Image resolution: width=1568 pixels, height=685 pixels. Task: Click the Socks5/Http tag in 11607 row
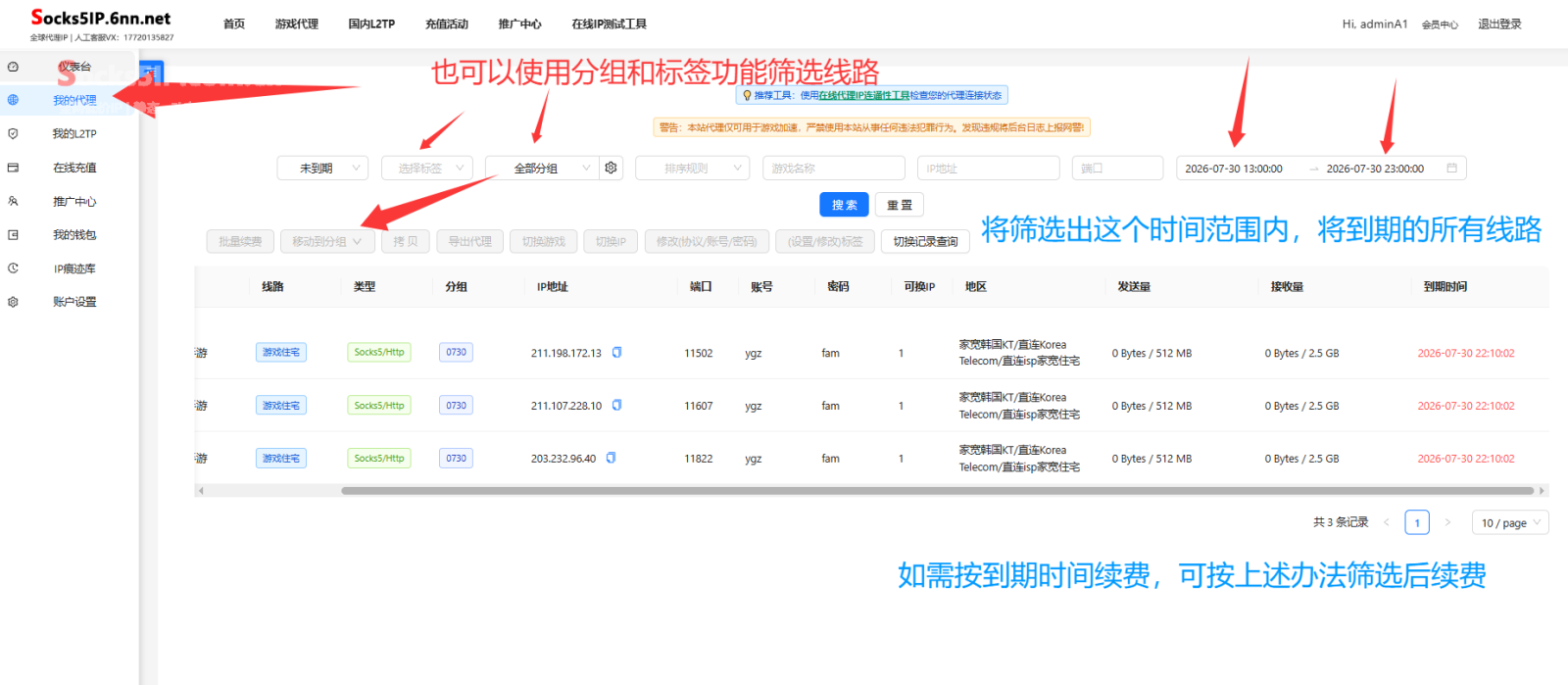379,405
